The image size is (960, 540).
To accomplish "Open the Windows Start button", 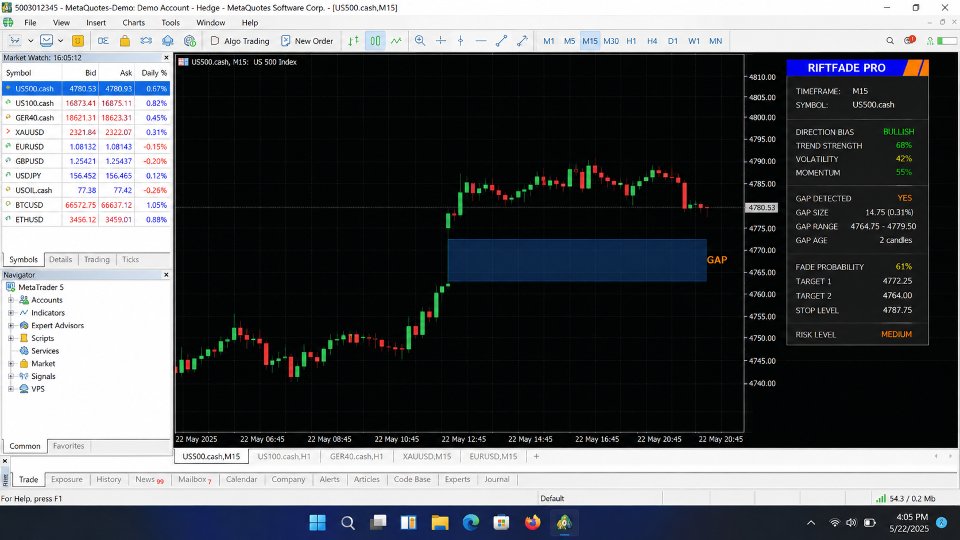I will (317, 523).
